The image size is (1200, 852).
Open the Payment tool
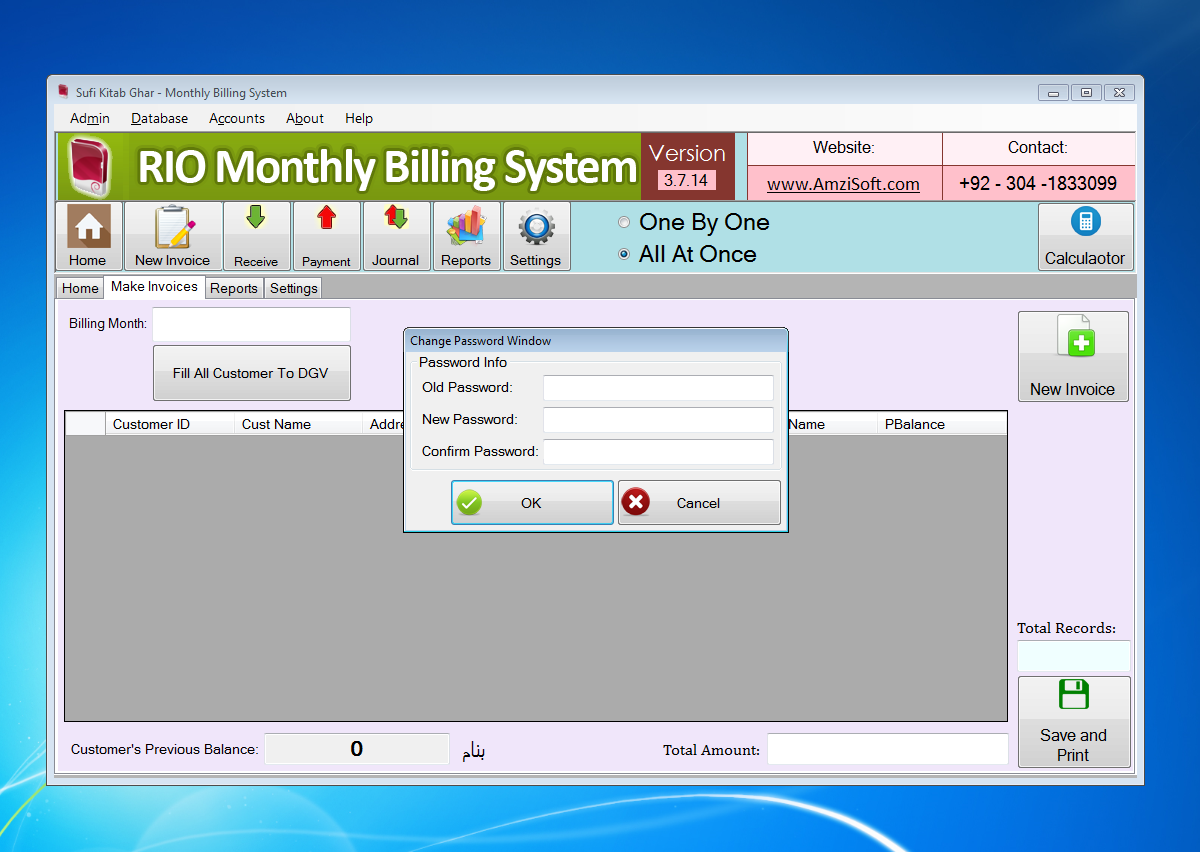coord(326,235)
